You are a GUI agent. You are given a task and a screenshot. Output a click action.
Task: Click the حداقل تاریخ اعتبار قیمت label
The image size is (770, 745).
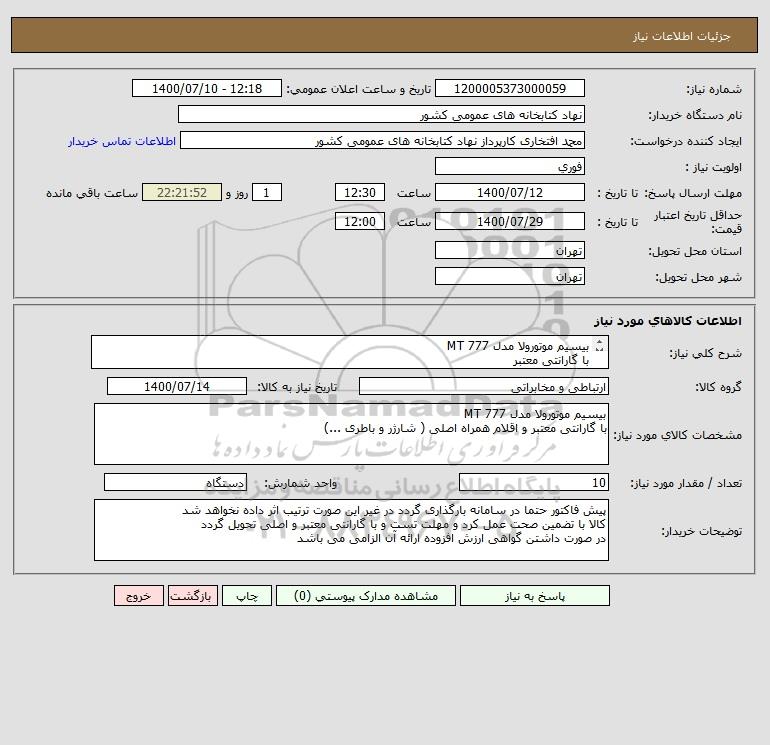pyautogui.click(x=697, y=222)
